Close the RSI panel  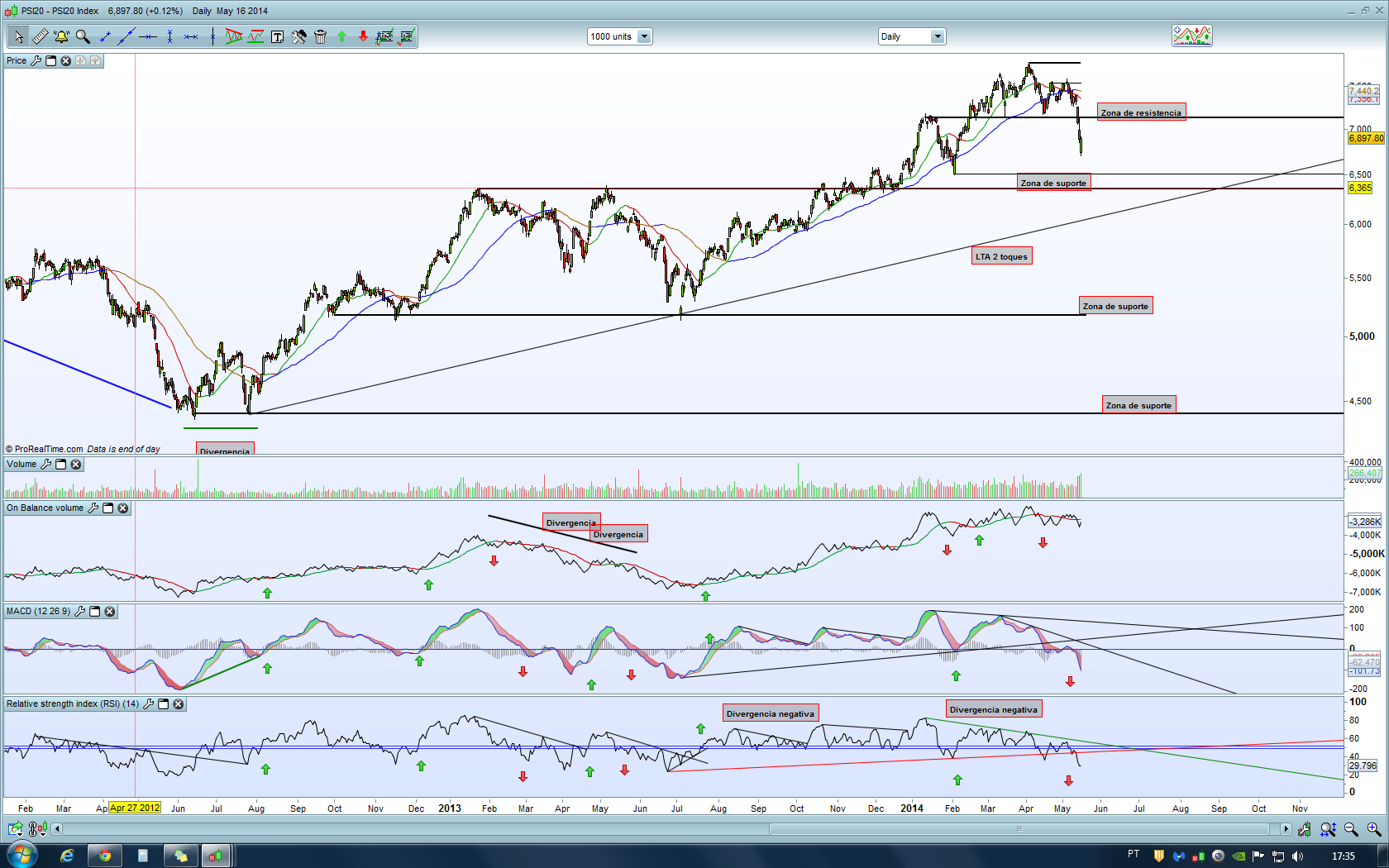click(x=179, y=704)
